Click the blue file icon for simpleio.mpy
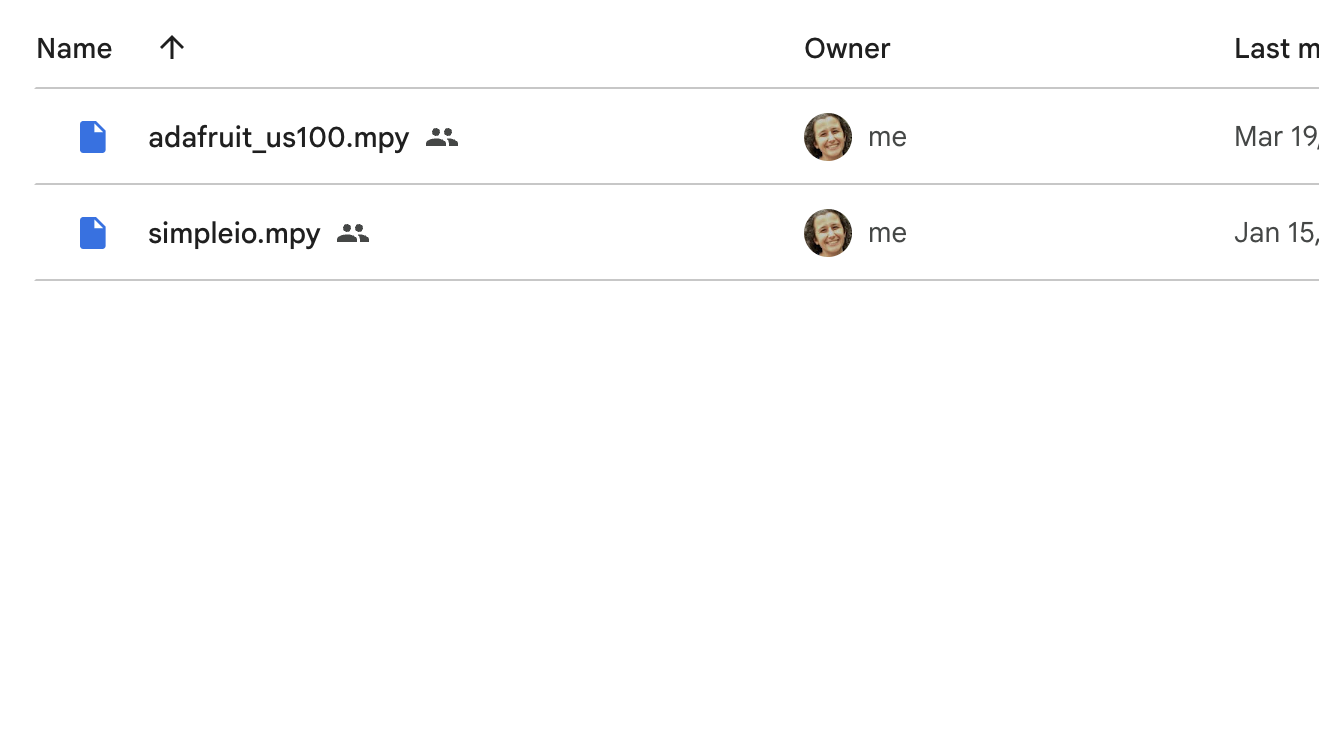 93,233
